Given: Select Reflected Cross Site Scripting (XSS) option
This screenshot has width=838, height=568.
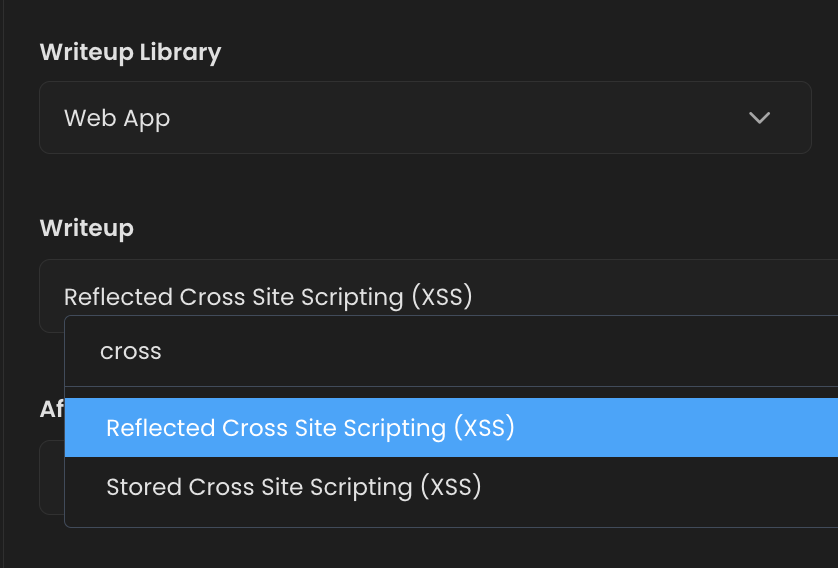Looking at the screenshot, I should pyautogui.click(x=310, y=428).
